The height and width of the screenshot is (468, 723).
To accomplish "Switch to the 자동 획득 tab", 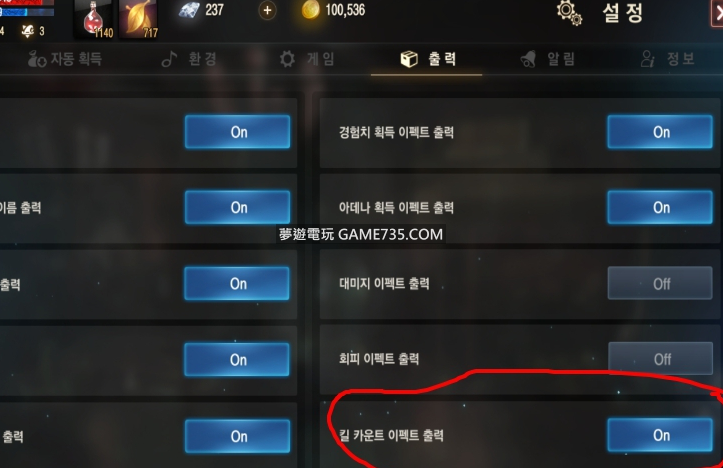I will pyautogui.click(x=65, y=59).
